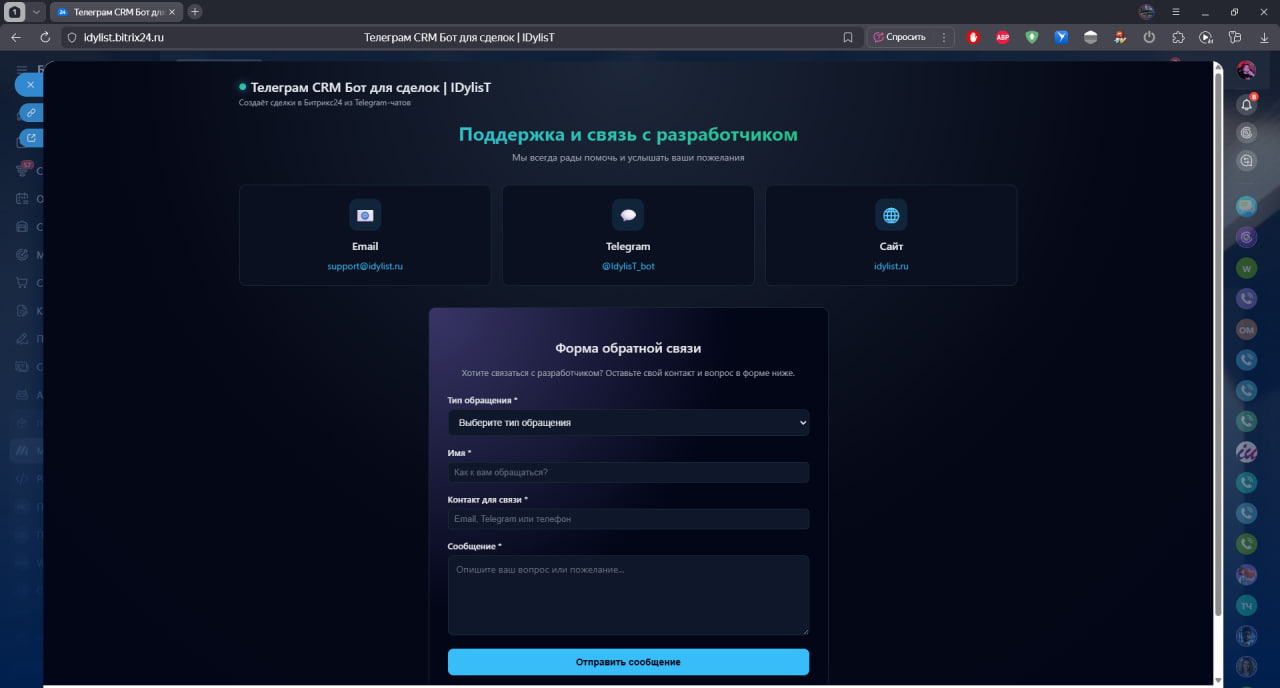Click the Спросить assistant button
1280x688 pixels.
[x=899, y=37]
